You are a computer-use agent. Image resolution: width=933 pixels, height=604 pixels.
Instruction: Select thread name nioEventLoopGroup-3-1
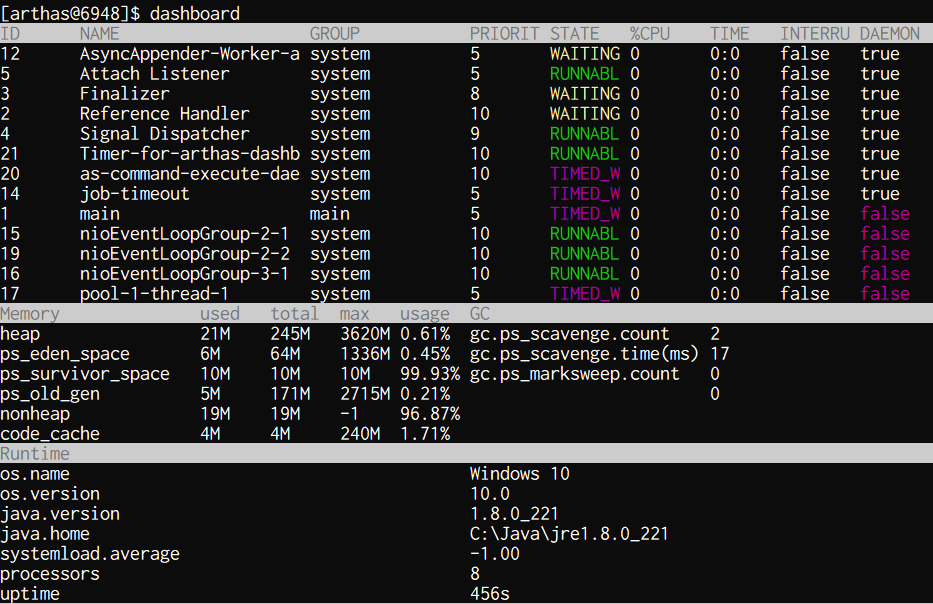click(x=184, y=274)
